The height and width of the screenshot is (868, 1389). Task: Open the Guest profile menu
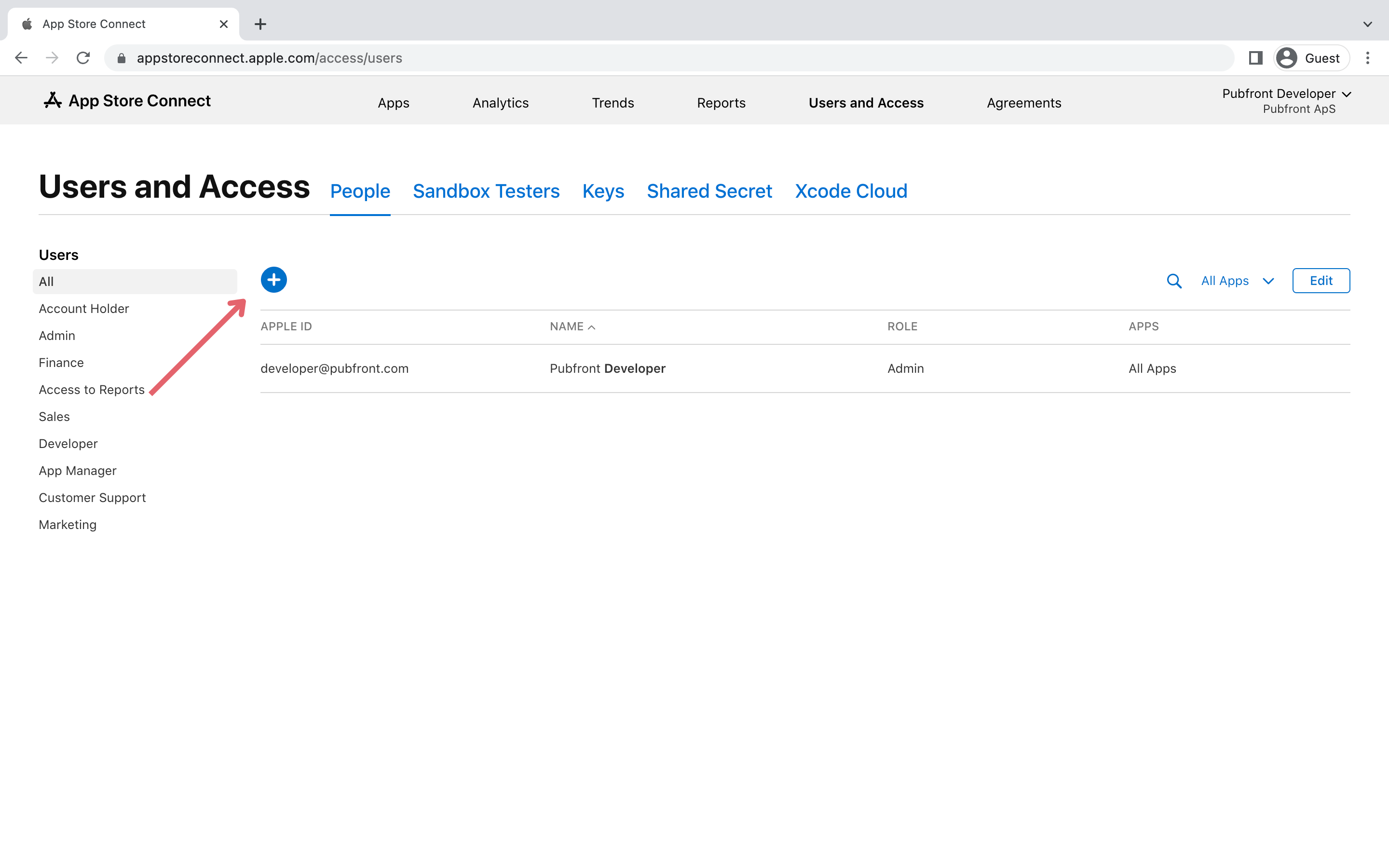point(1311,58)
